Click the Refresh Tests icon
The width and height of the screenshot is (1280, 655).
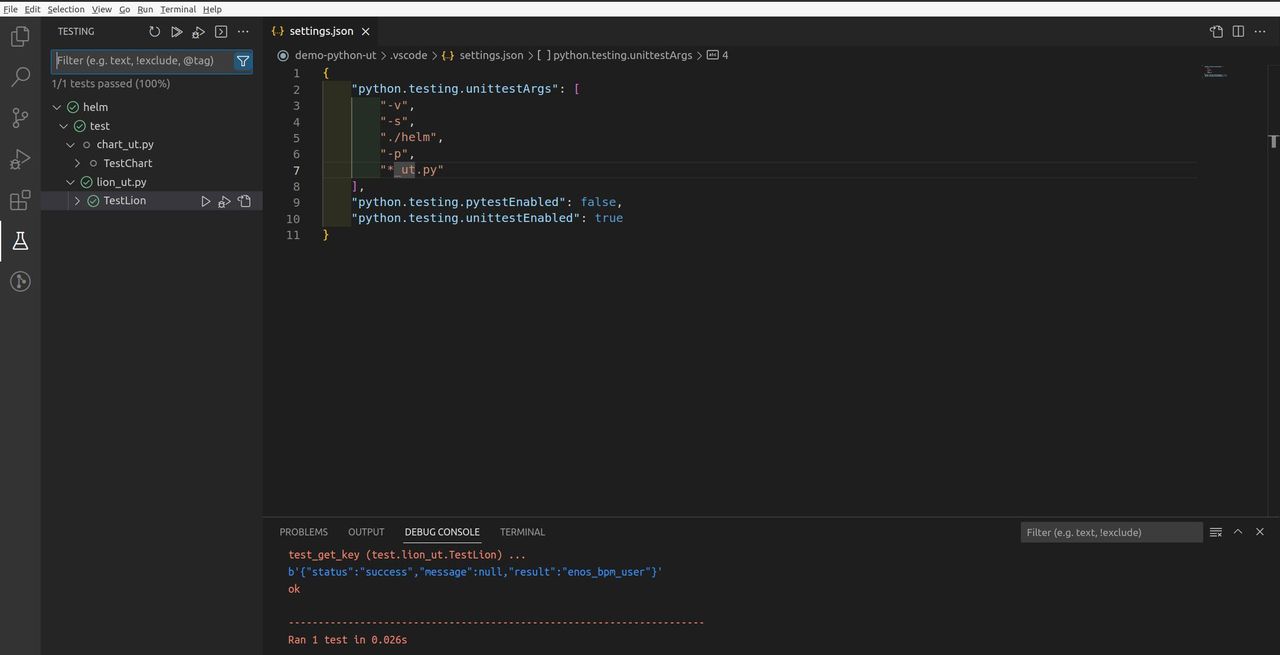pos(154,32)
